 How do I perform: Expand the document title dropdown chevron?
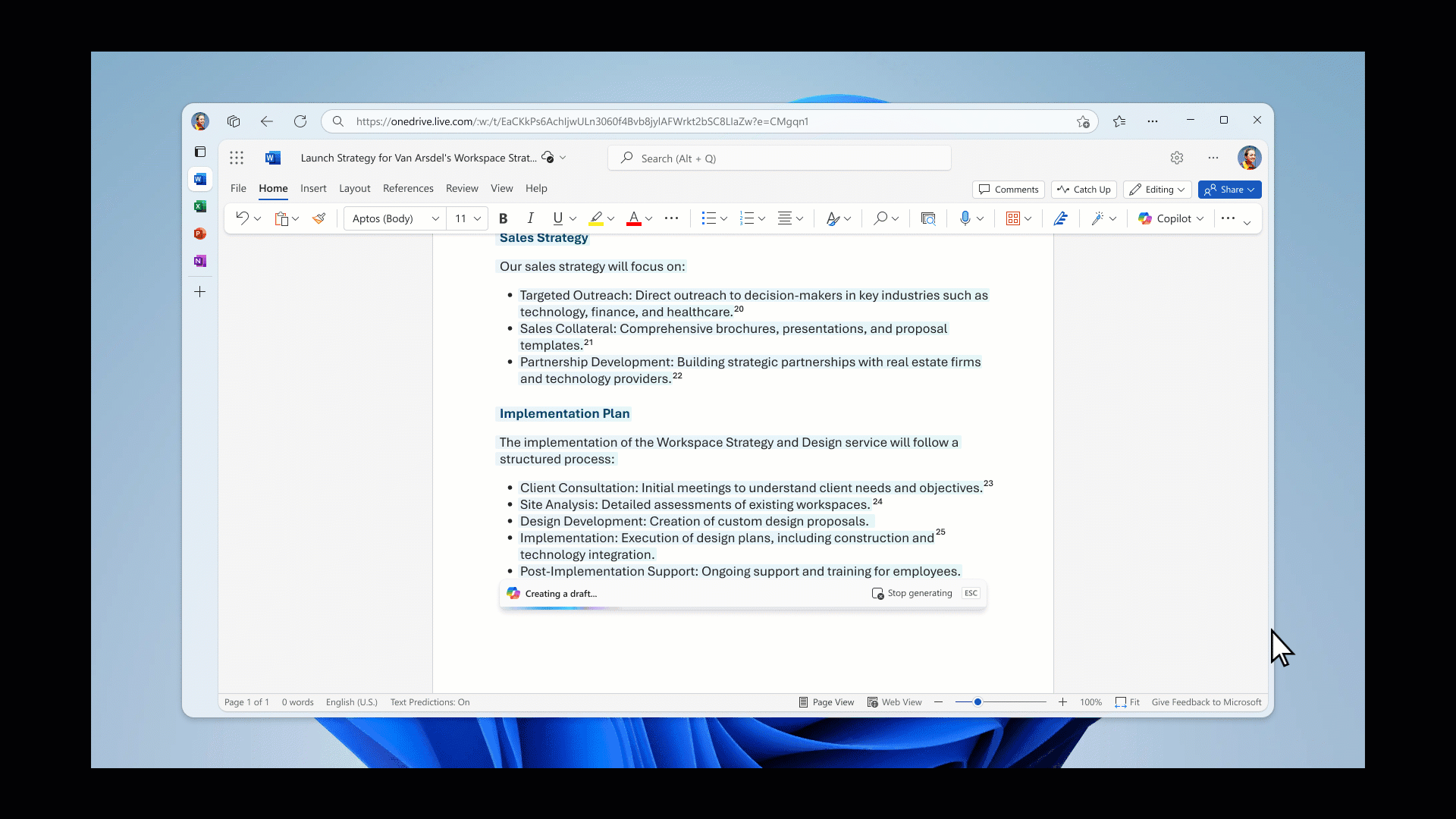tap(563, 158)
